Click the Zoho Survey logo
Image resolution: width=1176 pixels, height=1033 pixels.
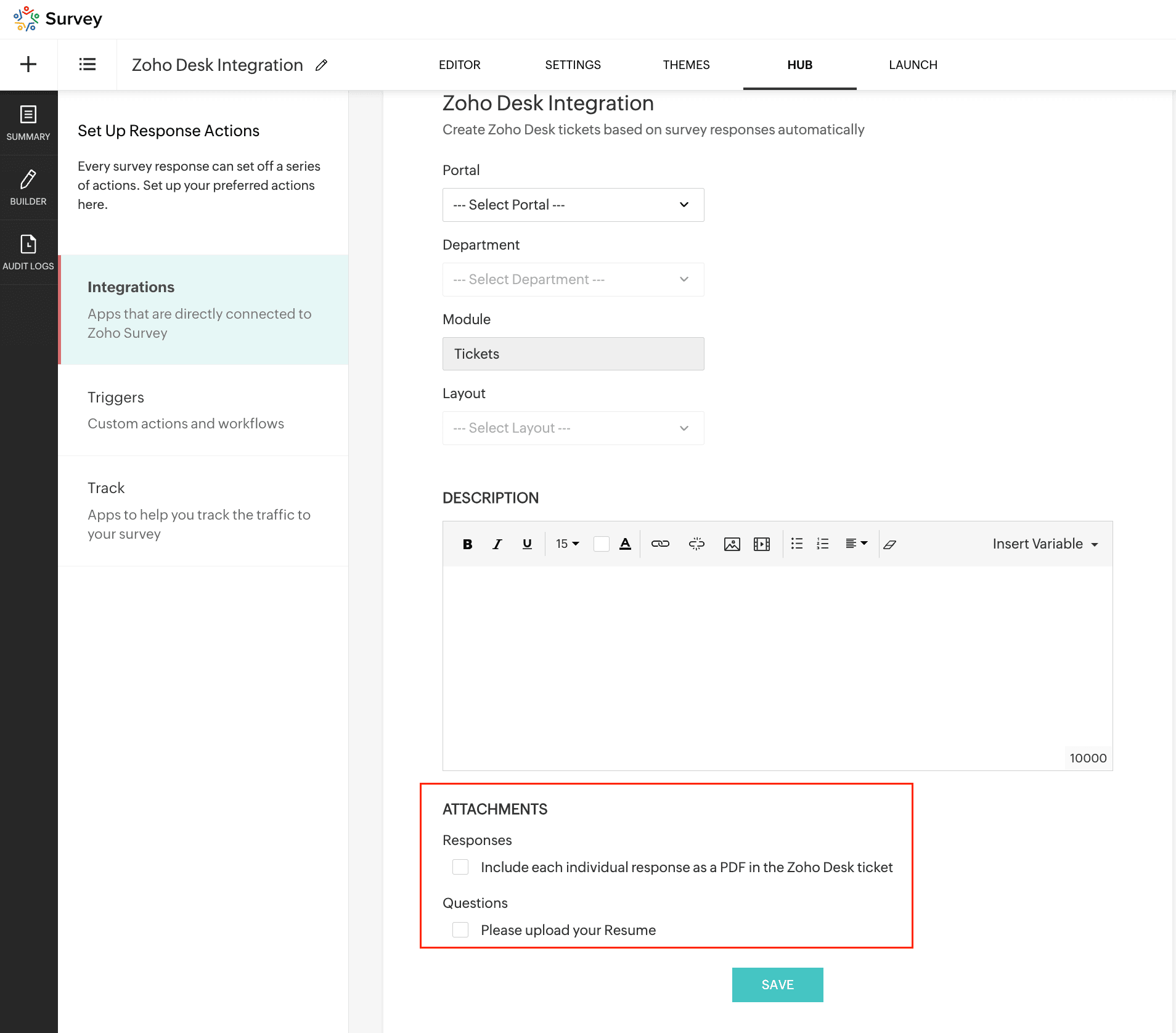(57, 18)
